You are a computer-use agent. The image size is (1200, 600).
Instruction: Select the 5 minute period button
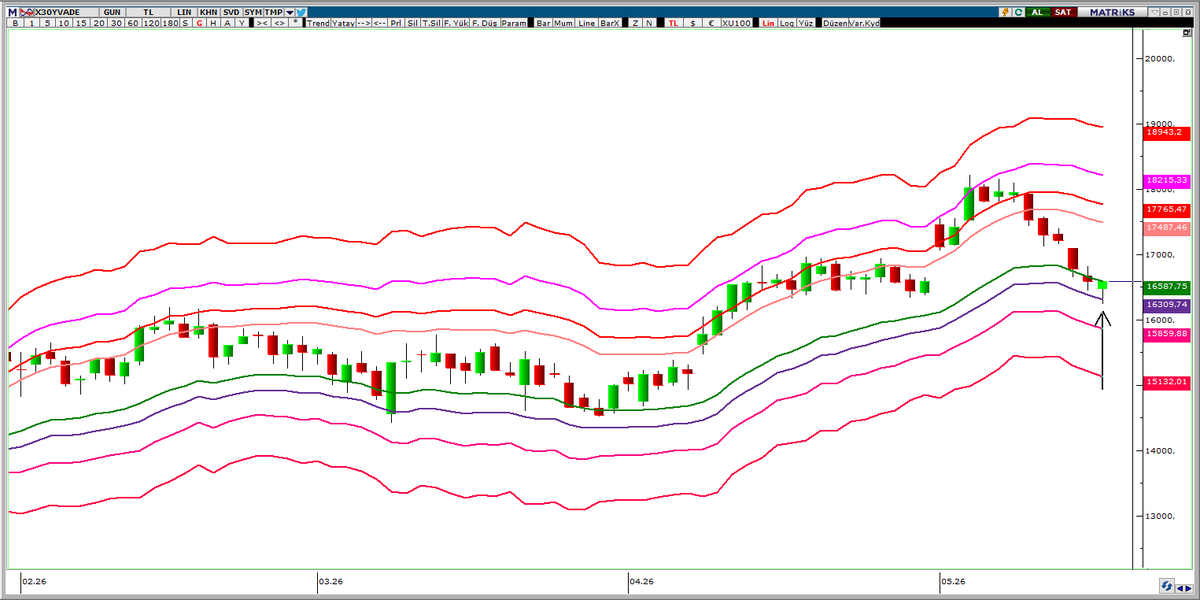pos(47,23)
